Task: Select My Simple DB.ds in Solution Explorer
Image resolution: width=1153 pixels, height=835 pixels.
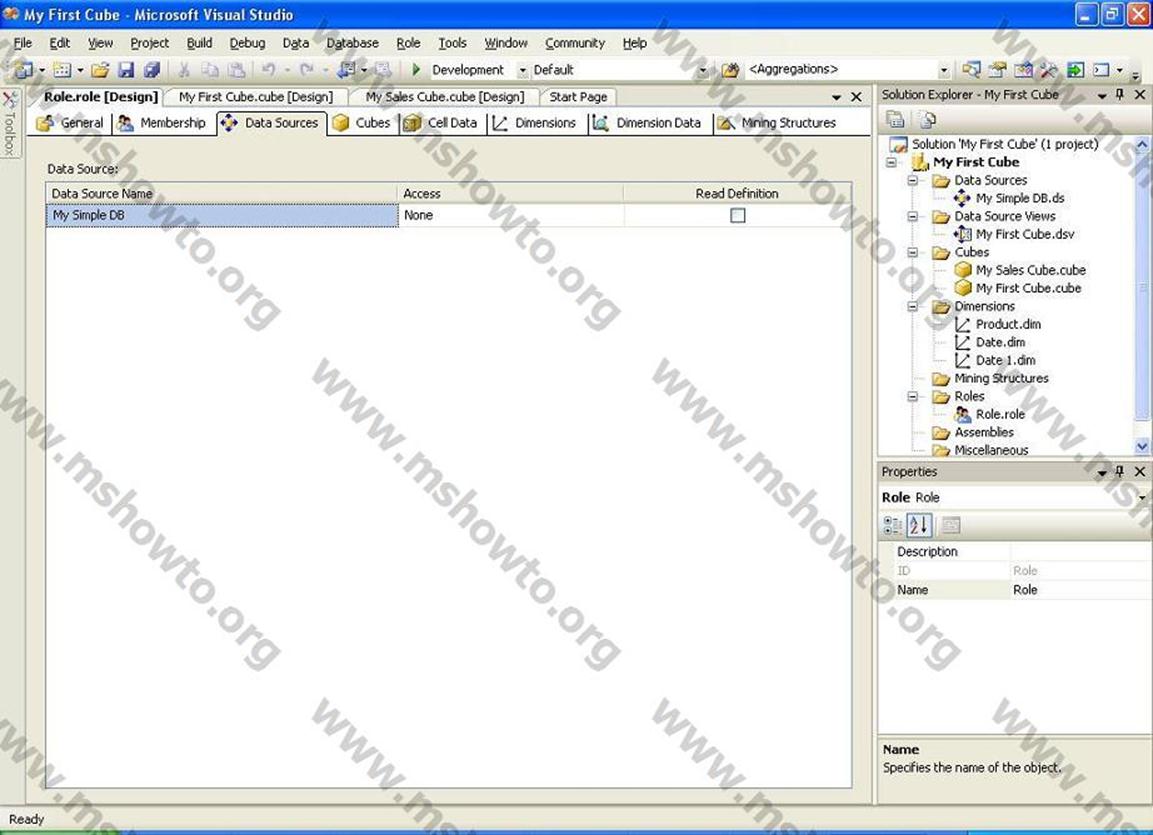Action: [x=1020, y=198]
